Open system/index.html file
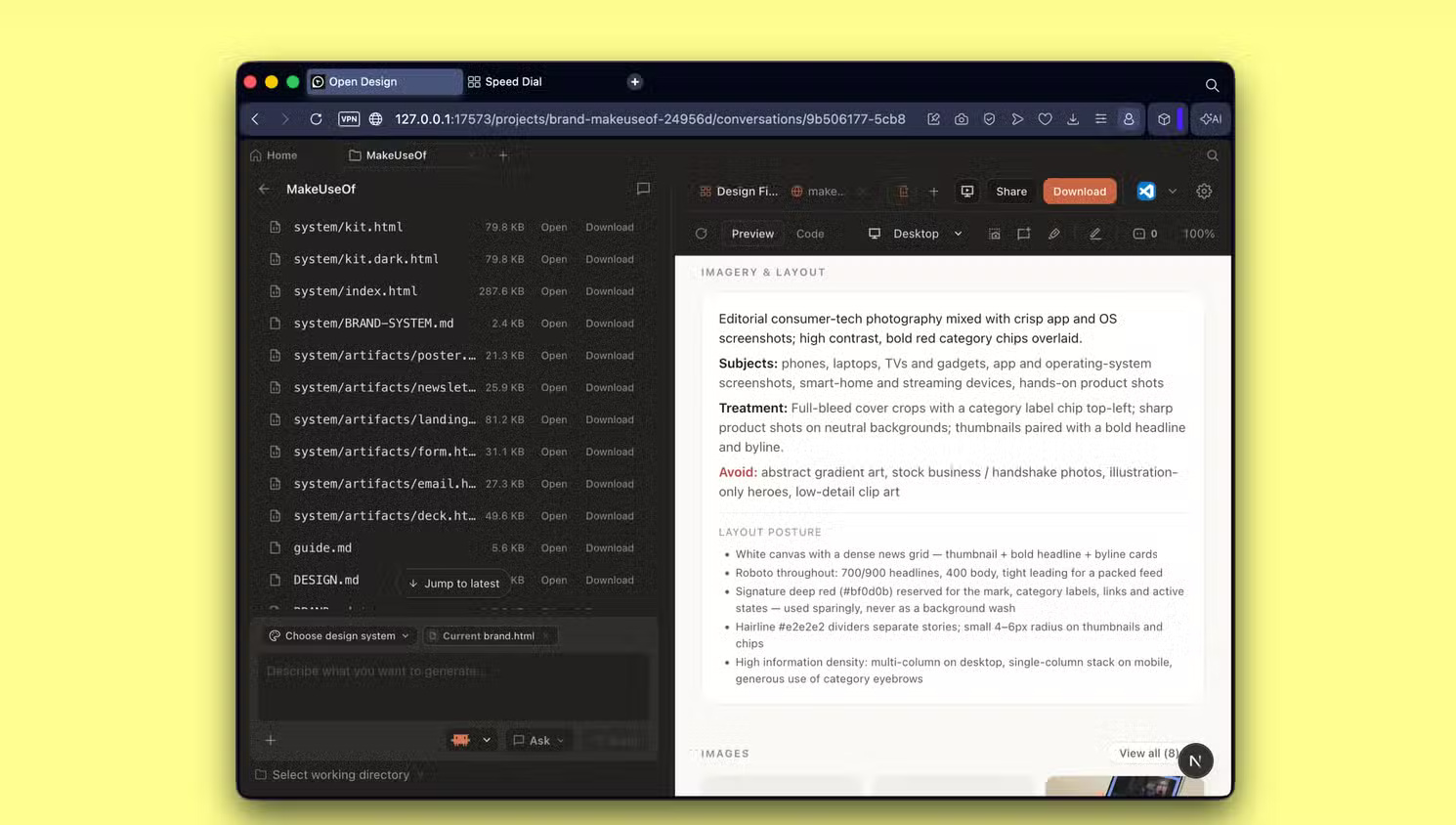Viewport: 1456px width, 825px height. (554, 291)
